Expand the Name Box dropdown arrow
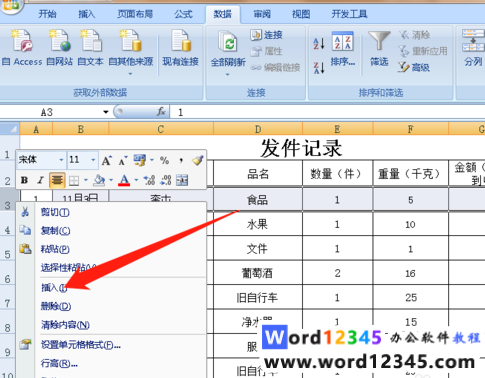 tap(106, 112)
